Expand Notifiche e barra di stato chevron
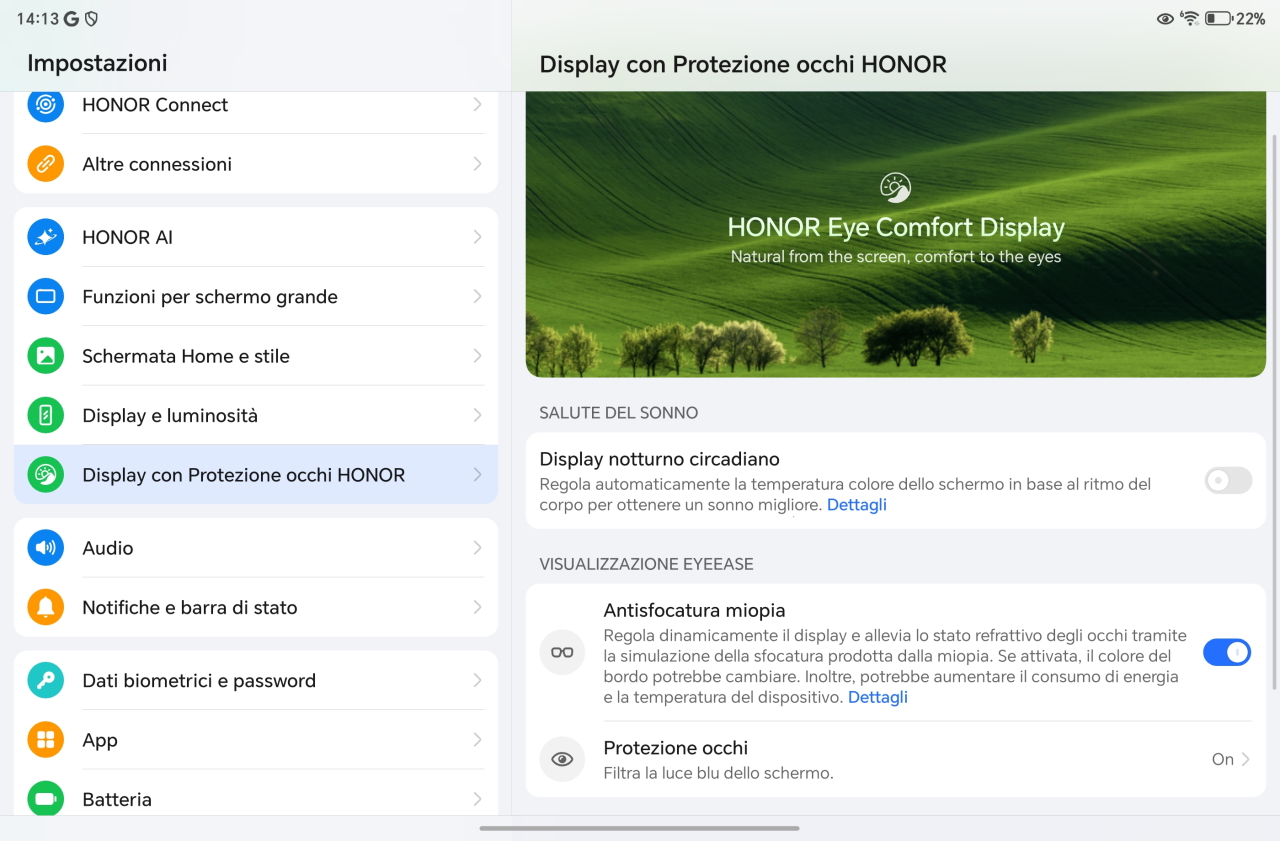This screenshot has width=1280, height=841. pyautogui.click(x=477, y=607)
